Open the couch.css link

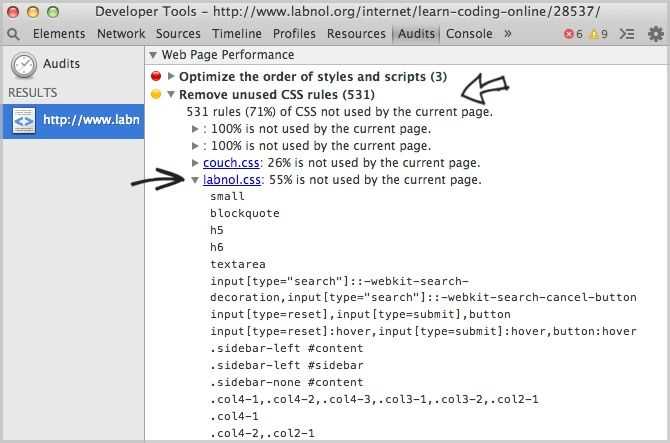[231, 163]
